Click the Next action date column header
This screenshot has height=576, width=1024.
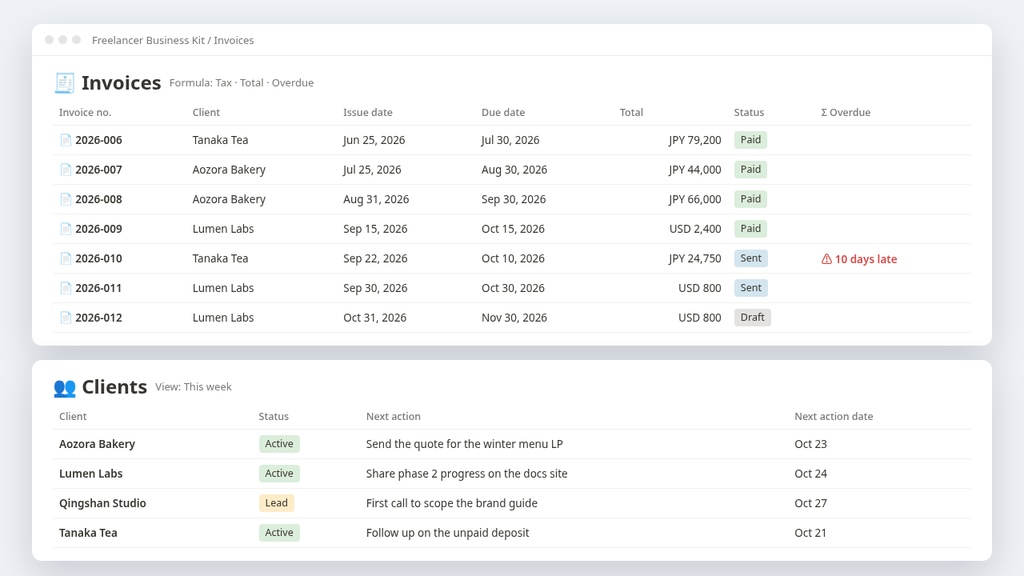pos(833,417)
